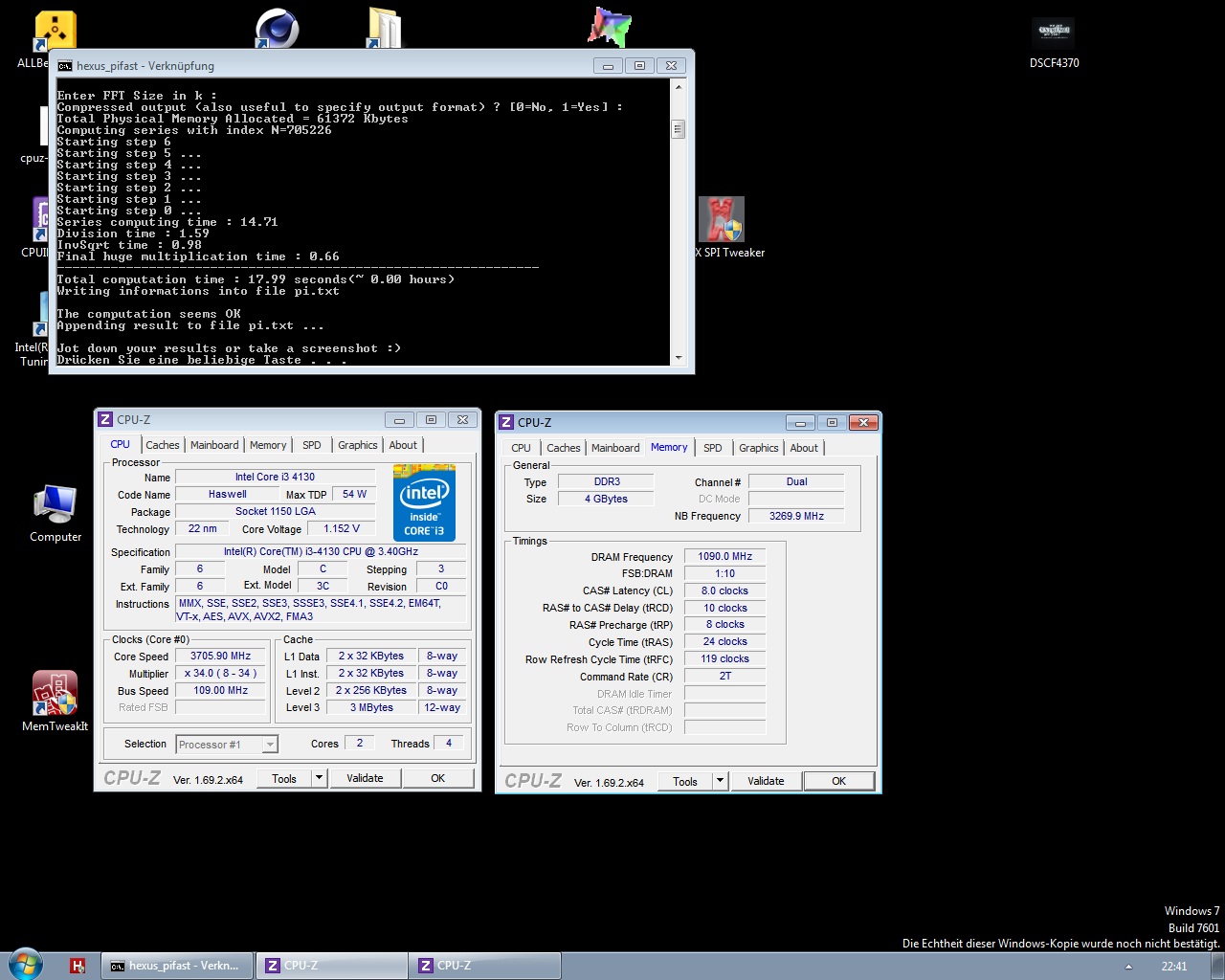The image size is (1225, 980).
Task: Open Memory tab in left CPU-Z window
Action: 268,445
